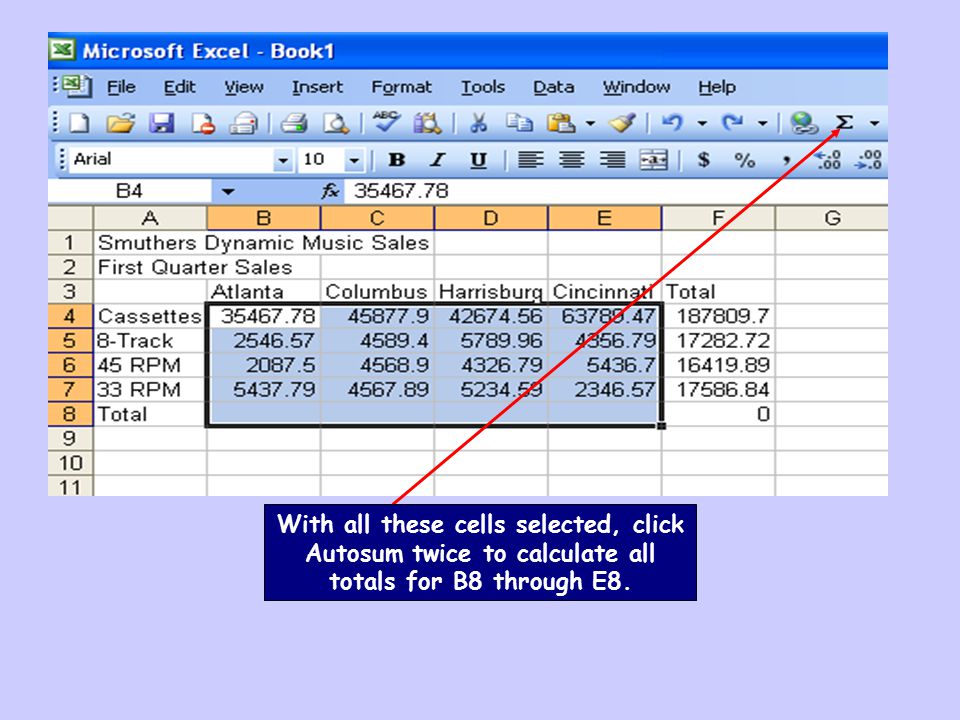Open the File menu

121,87
